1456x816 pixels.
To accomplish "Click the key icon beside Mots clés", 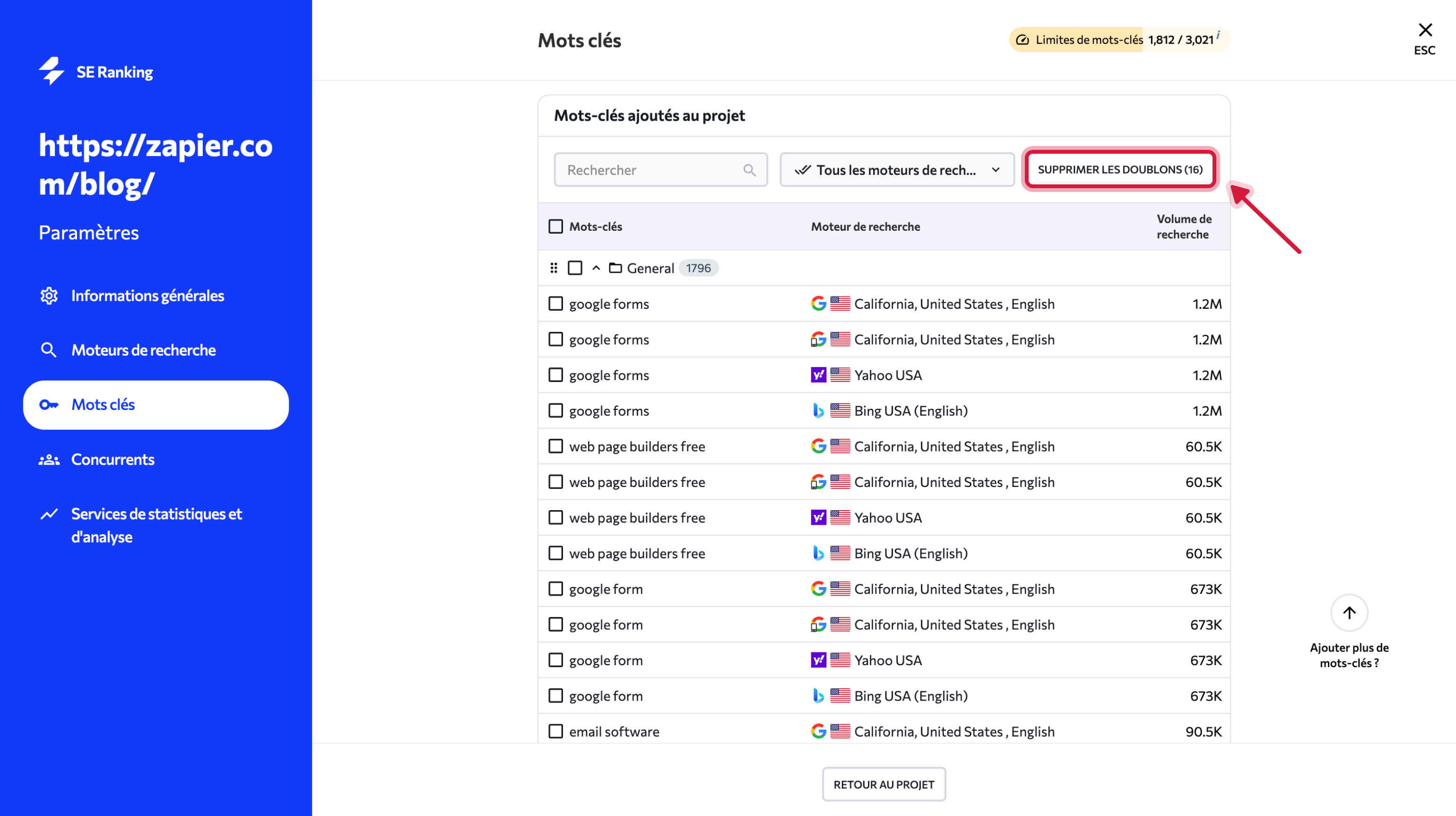I will [49, 405].
